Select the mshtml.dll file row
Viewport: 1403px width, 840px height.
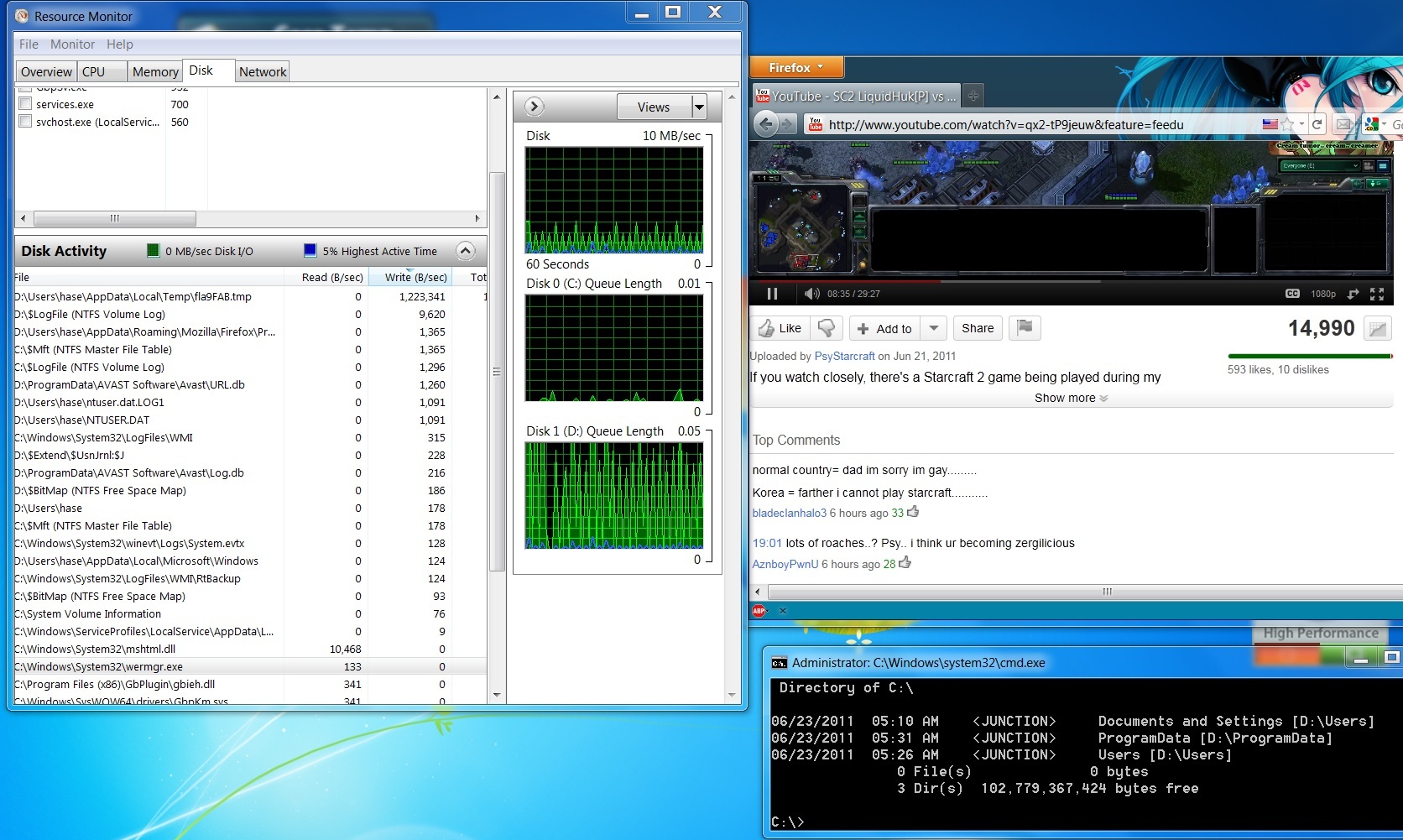(250, 649)
